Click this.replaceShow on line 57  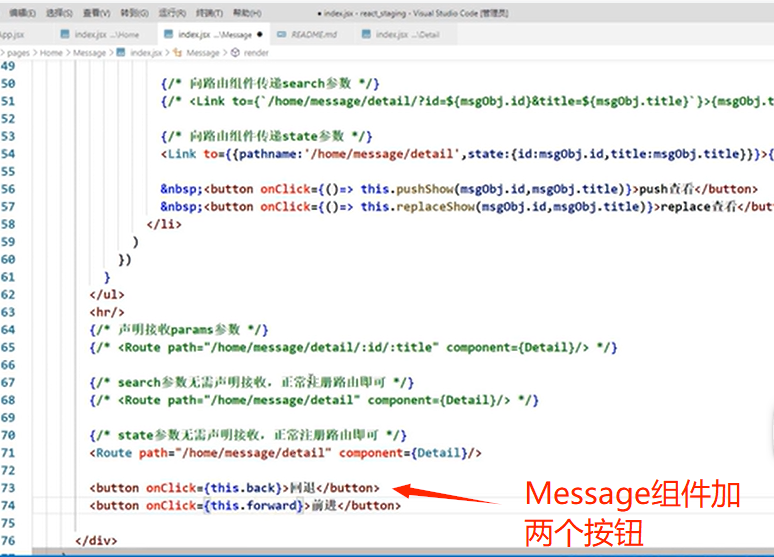click(x=418, y=207)
